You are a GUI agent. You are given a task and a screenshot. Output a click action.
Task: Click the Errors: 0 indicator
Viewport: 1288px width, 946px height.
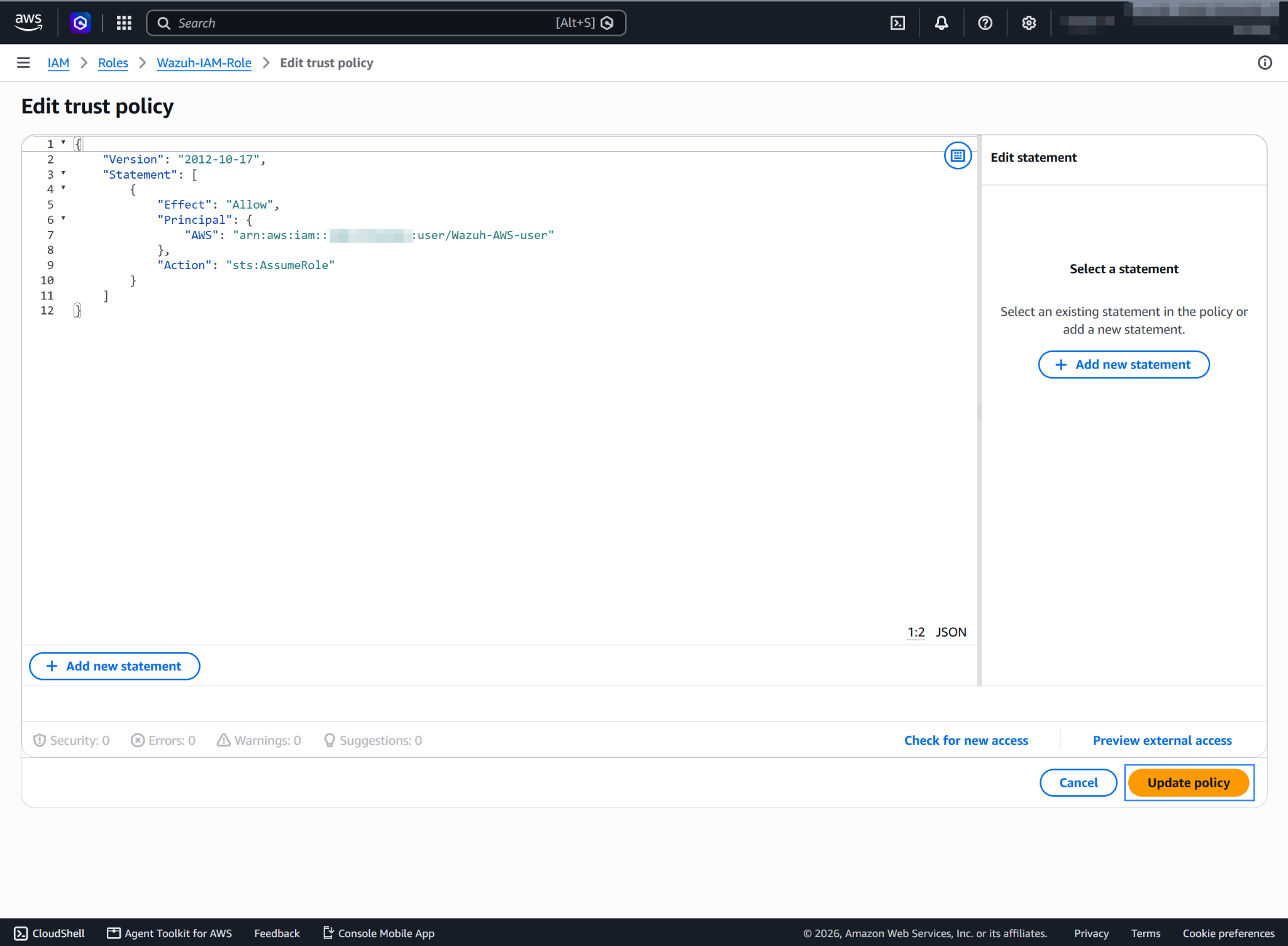click(164, 740)
